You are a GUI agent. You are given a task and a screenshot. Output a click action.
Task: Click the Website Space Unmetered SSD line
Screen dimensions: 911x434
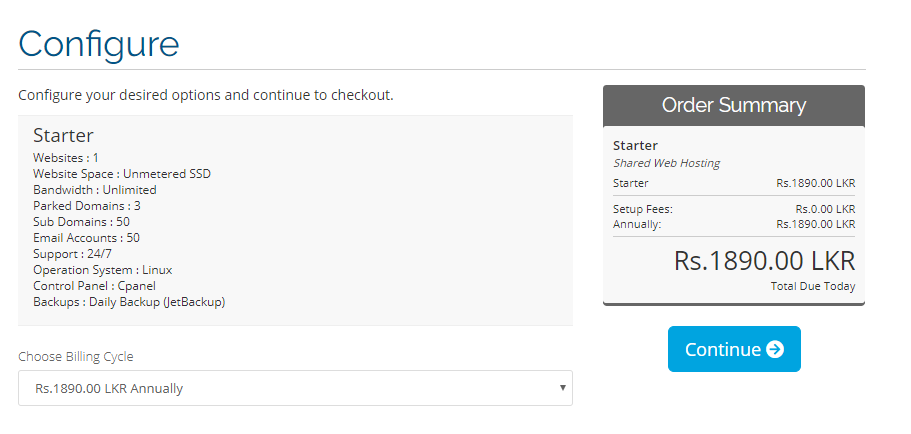point(121,174)
